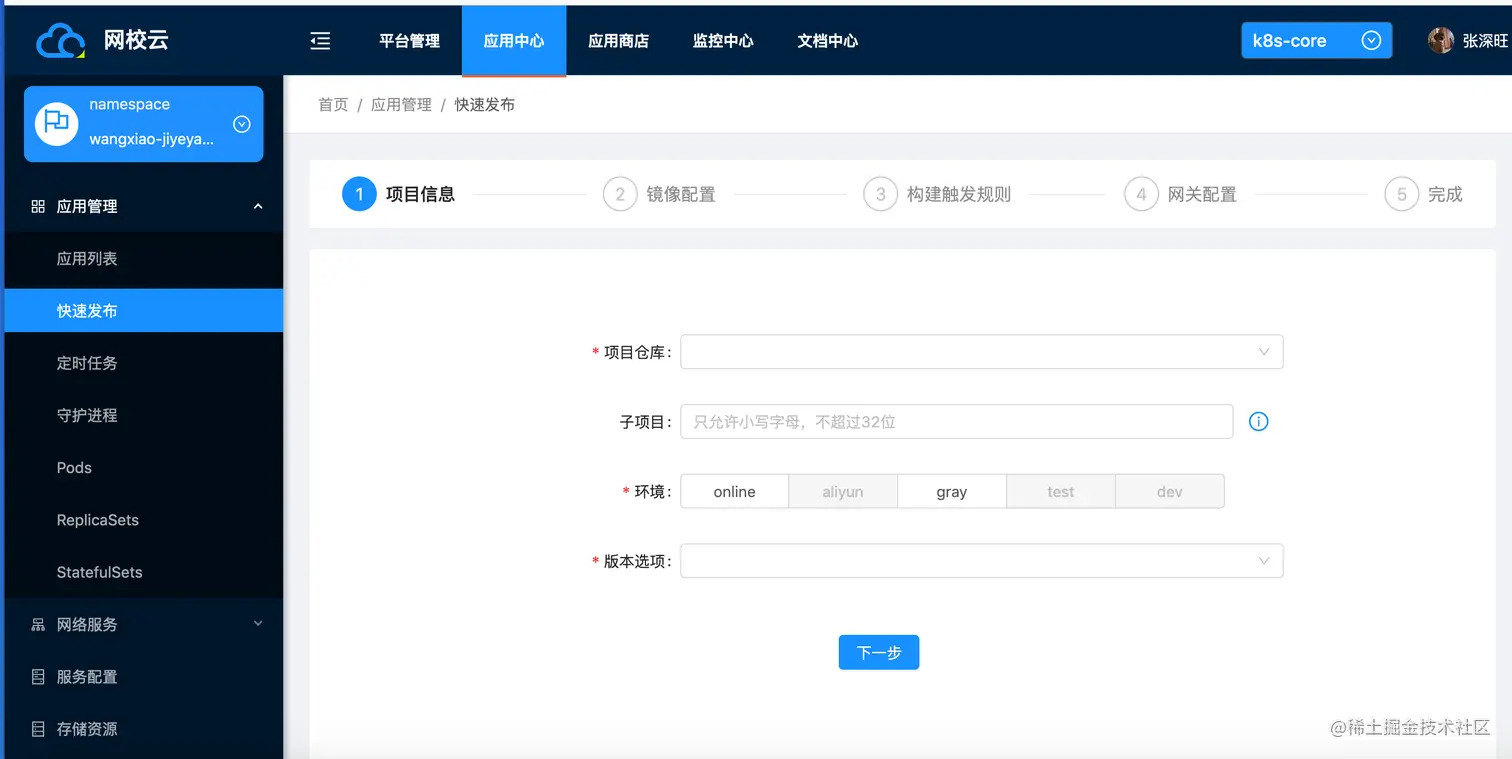The width and height of the screenshot is (1512, 759).
Task: Click the sidebar collapse icon in top navbar
Action: pyautogui.click(x=319, y=41)
